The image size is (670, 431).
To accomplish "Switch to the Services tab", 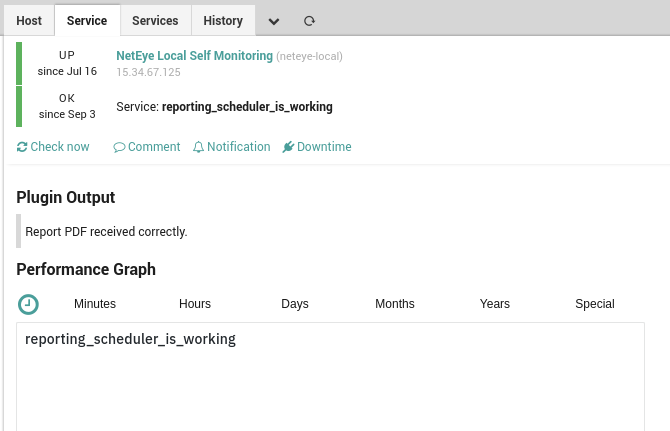I will [155, 21].
